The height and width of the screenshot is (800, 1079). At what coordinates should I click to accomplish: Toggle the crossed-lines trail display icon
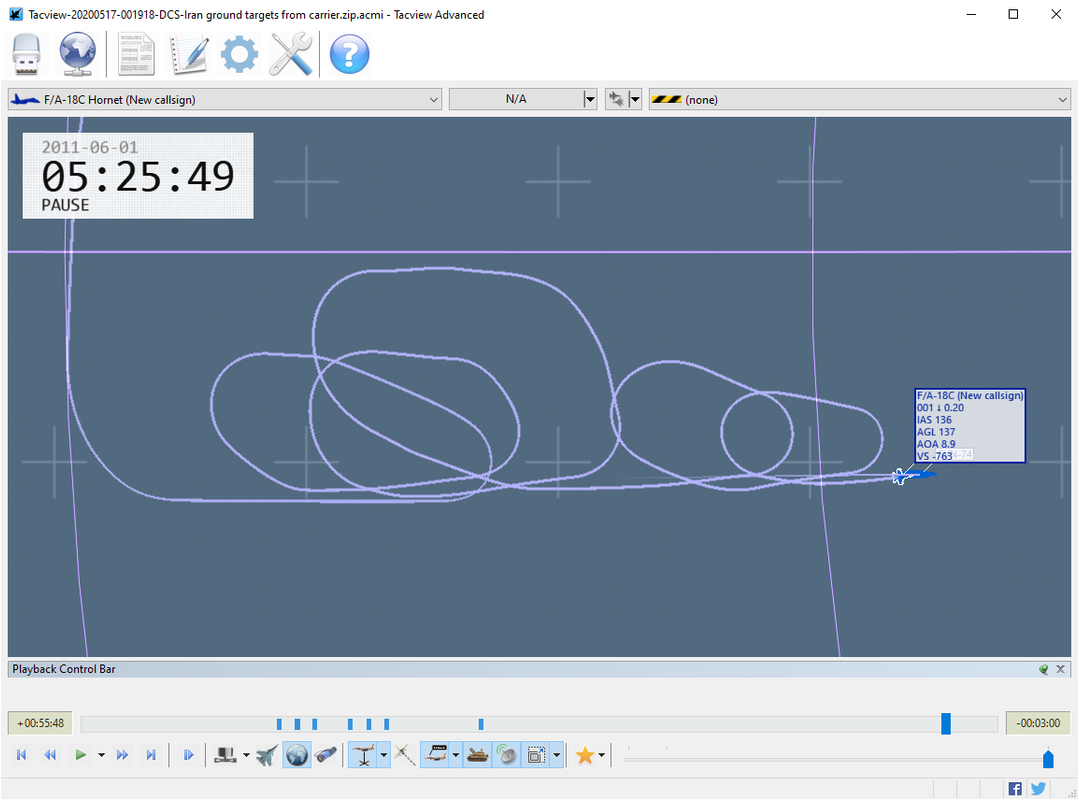point(405,755)
